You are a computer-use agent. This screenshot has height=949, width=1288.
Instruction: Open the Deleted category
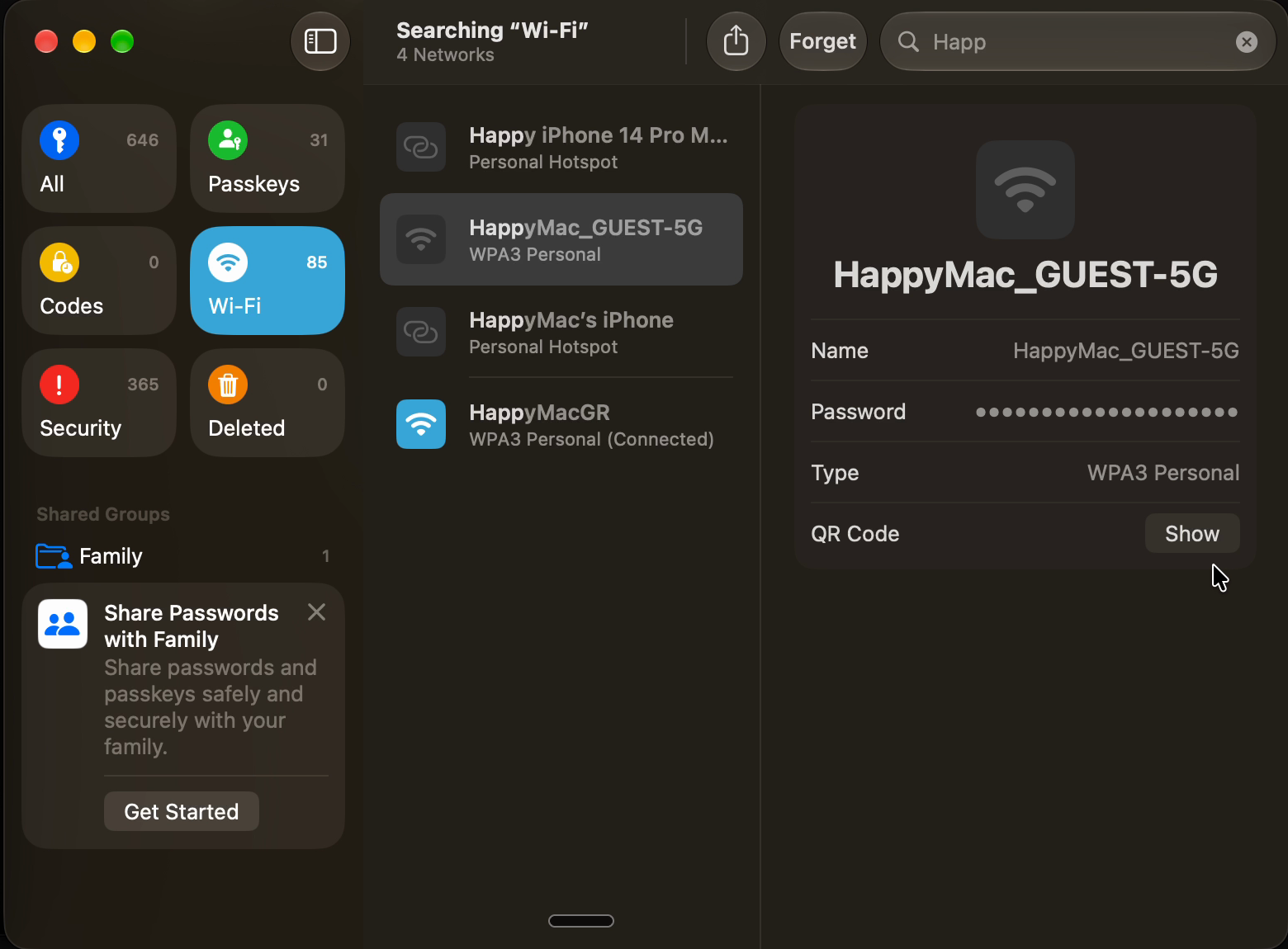[268, 403]
